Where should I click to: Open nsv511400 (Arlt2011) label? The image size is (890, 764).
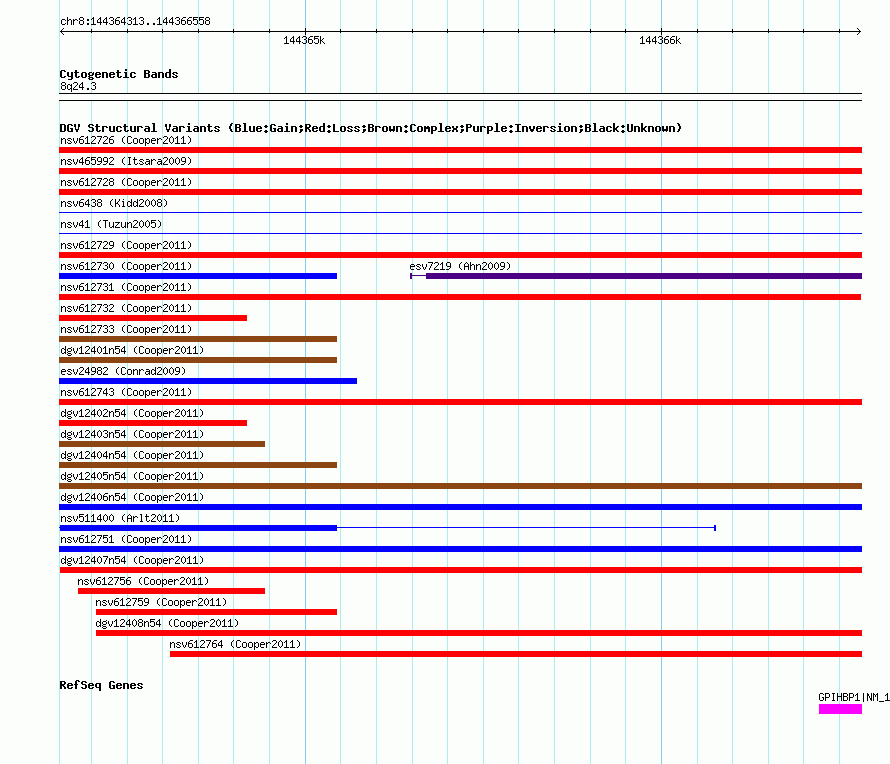(120, 518)
